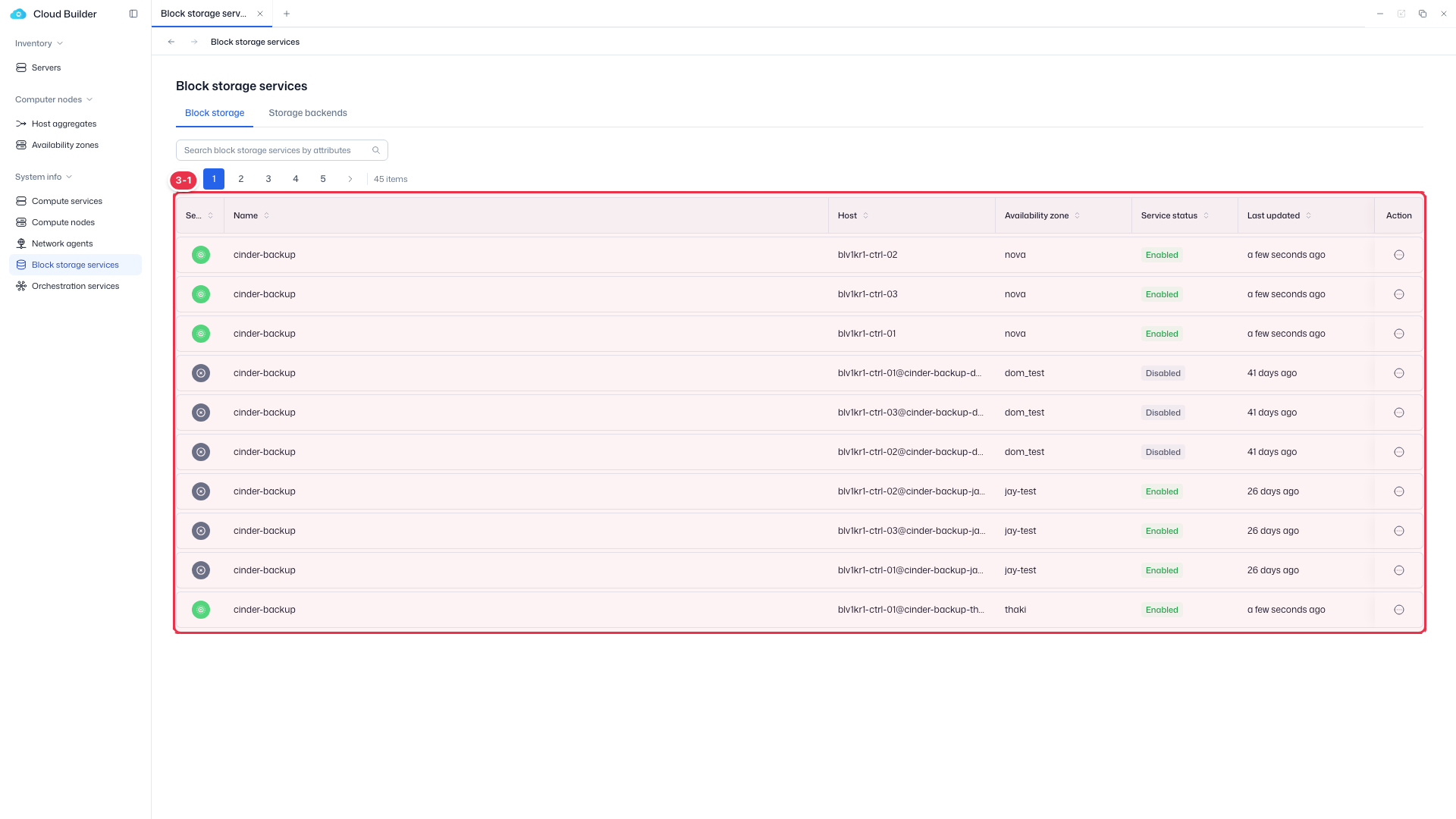Open action menu for blv1kr1-ctrl-02 row

[x=1399, y=255]
